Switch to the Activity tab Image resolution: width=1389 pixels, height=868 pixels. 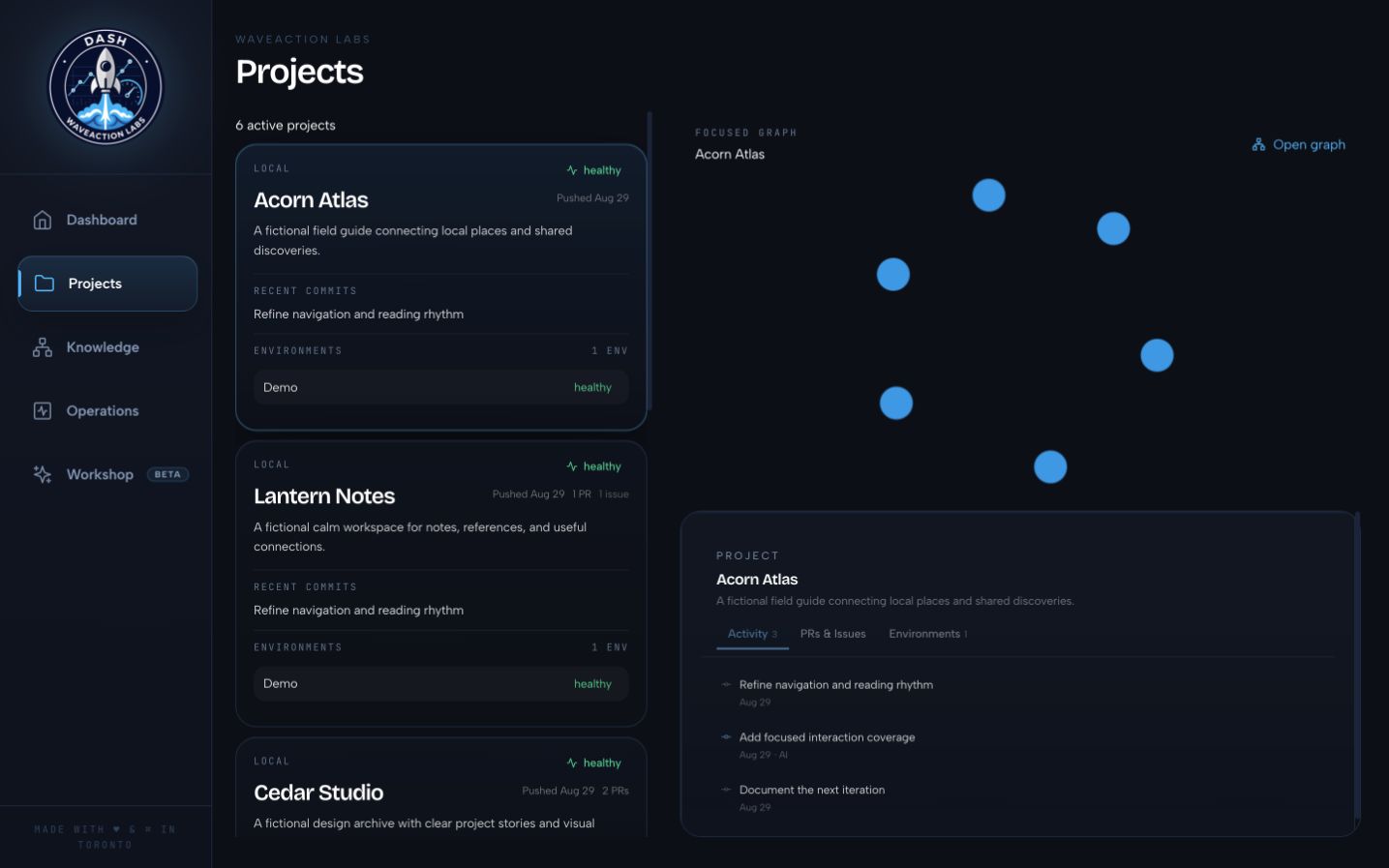(752, 634)
